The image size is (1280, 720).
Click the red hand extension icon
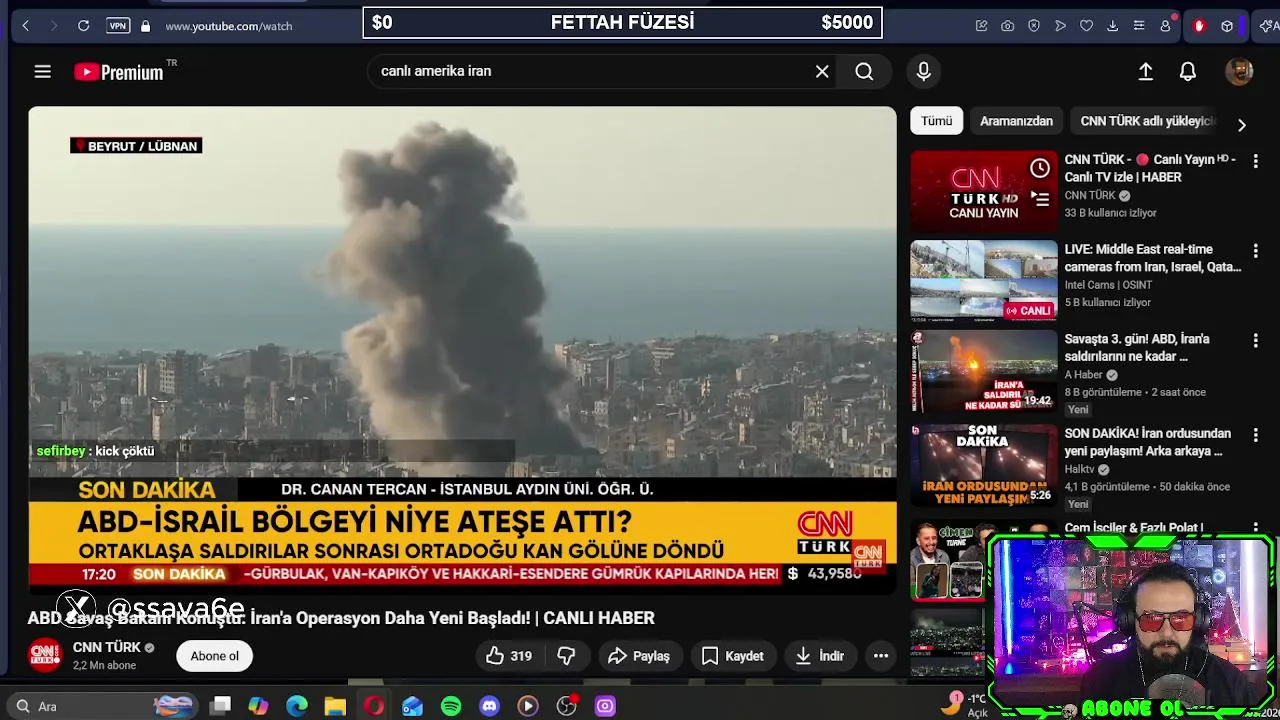1199,26
